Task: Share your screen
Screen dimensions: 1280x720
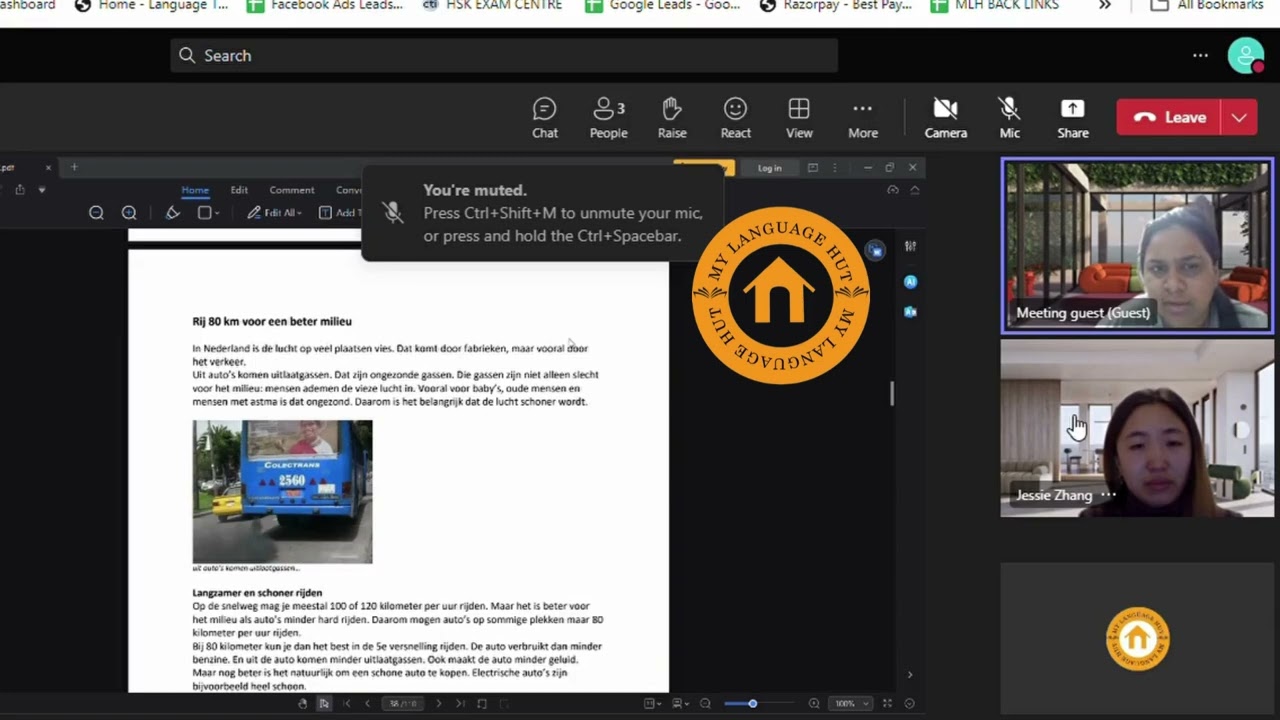Action: (x=1073, y=118)
